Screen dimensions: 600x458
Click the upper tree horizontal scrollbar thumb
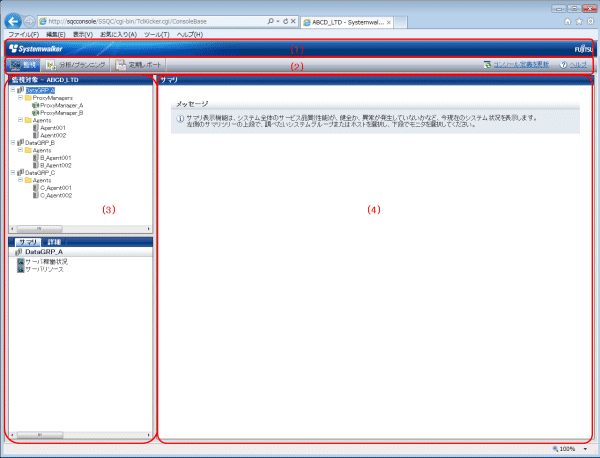39,229
